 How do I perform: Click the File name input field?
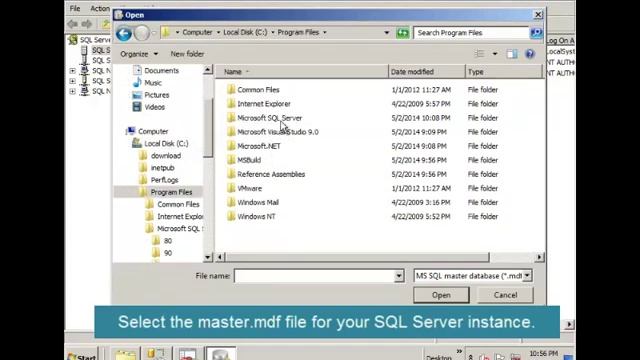point(315,276)
